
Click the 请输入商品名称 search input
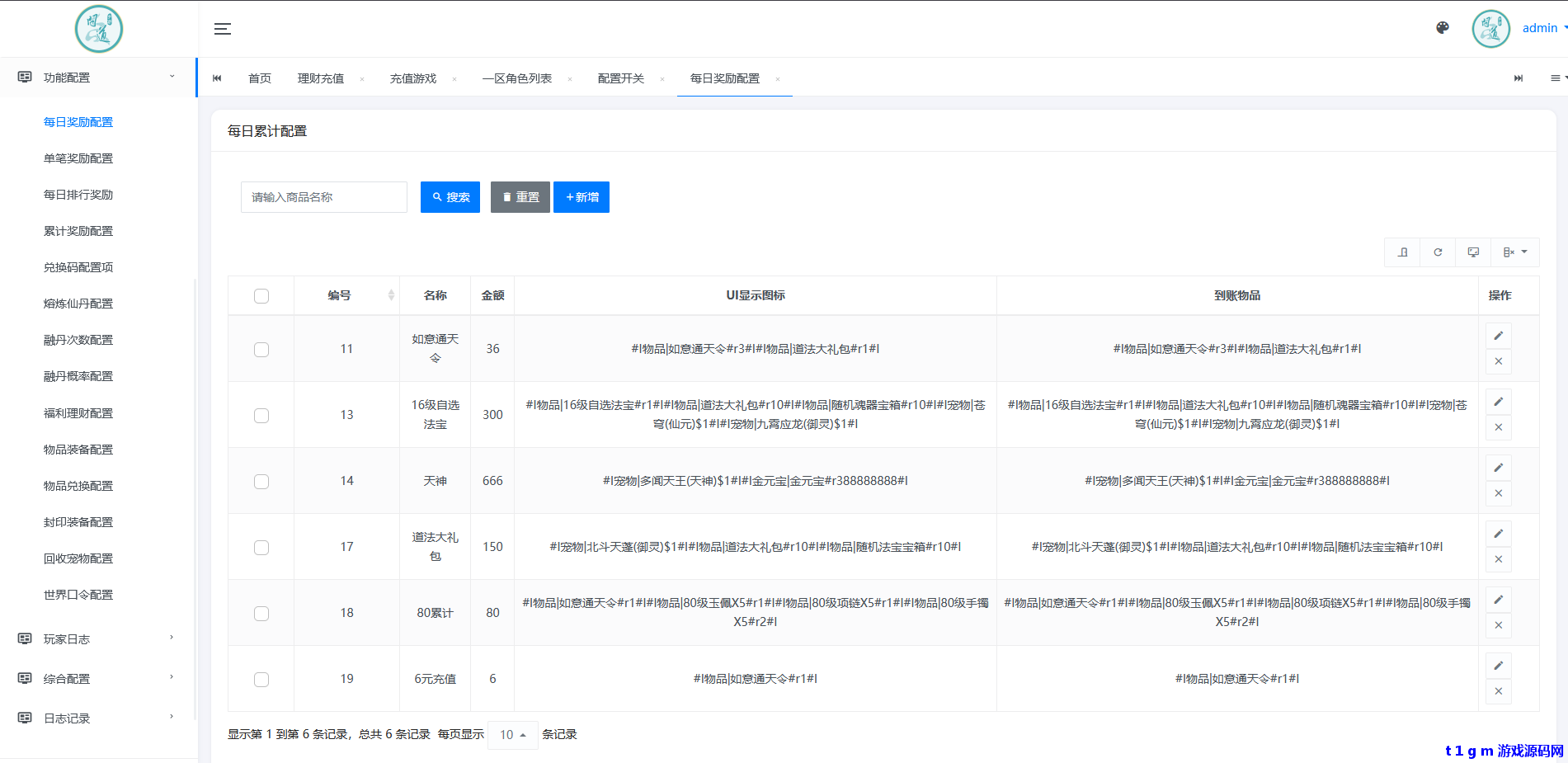pyautogui.click(x=323, y=196)
